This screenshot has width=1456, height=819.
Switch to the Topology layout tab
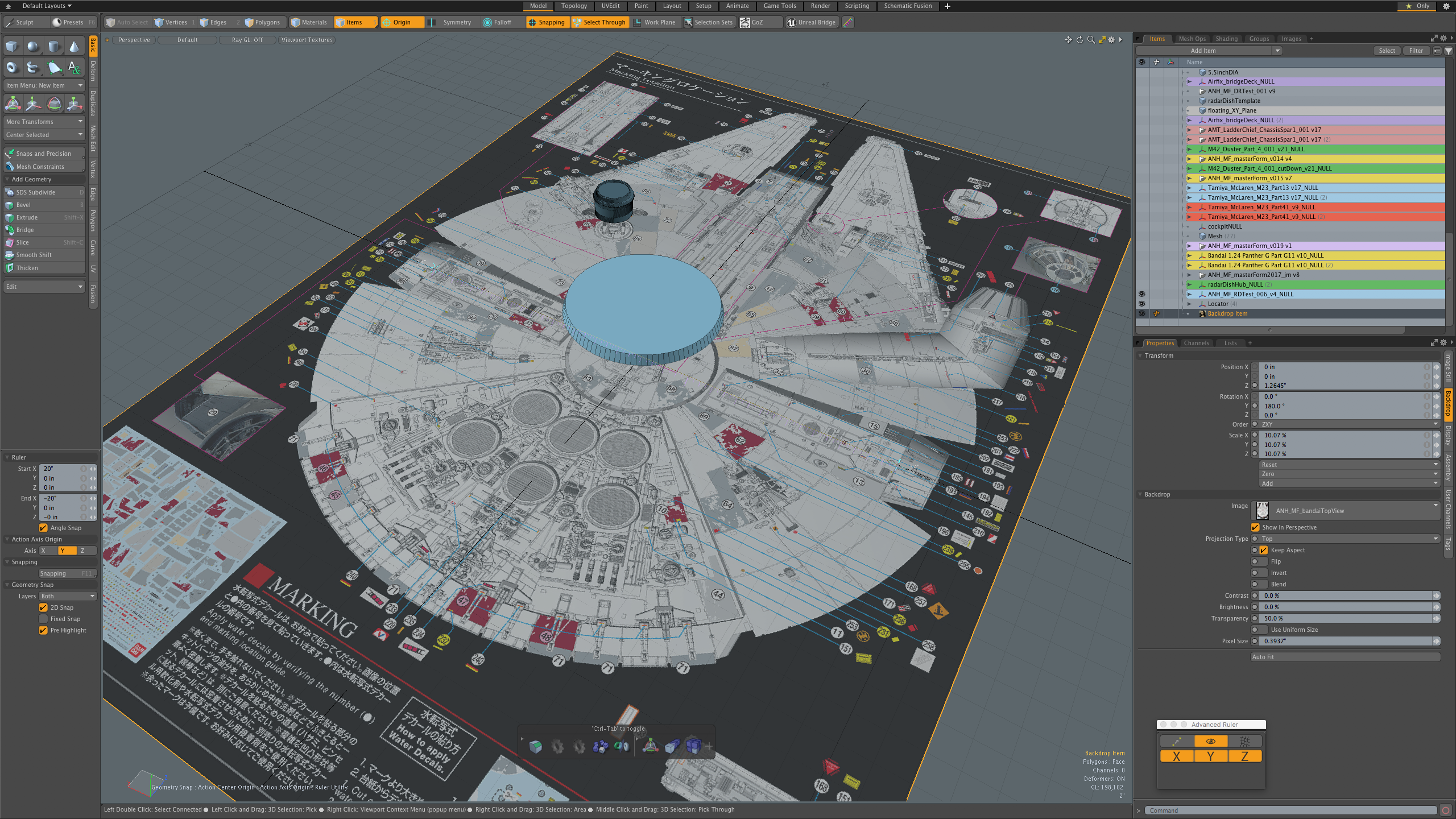[574, 6]
